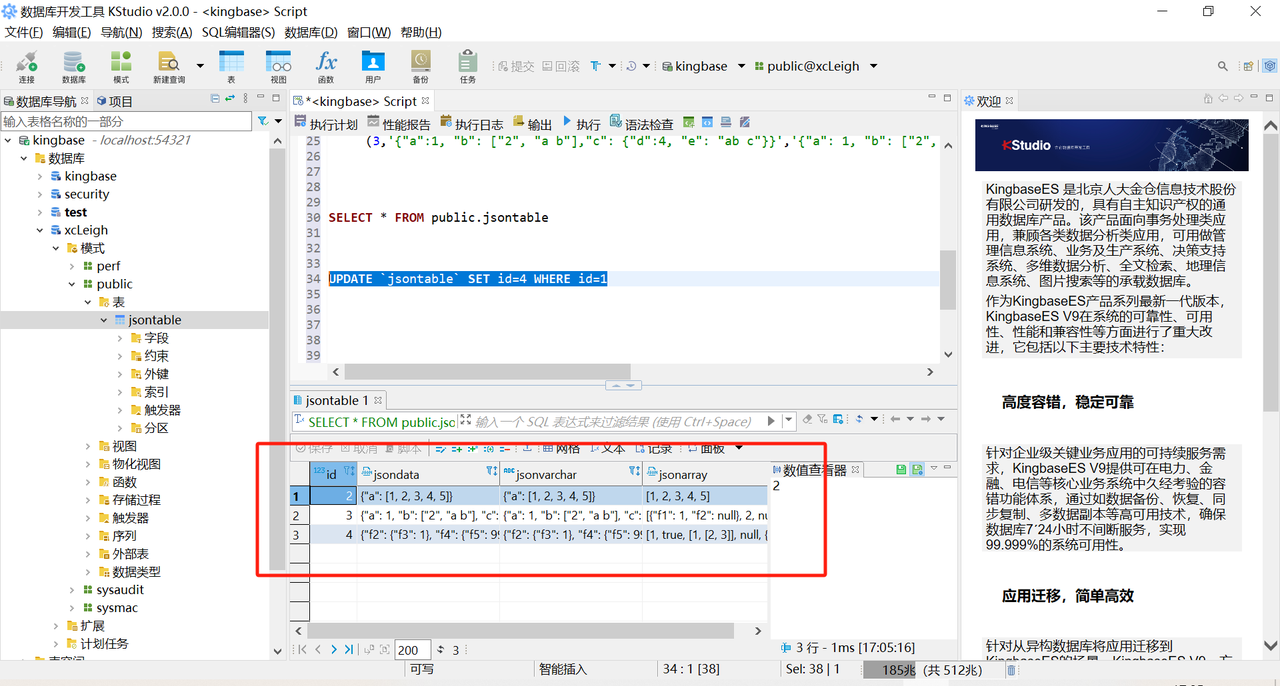Select the *<kingbase> Script editor tab
Image resolution: width=1280 pixels, height=686 pixels.
coord(360,101)
